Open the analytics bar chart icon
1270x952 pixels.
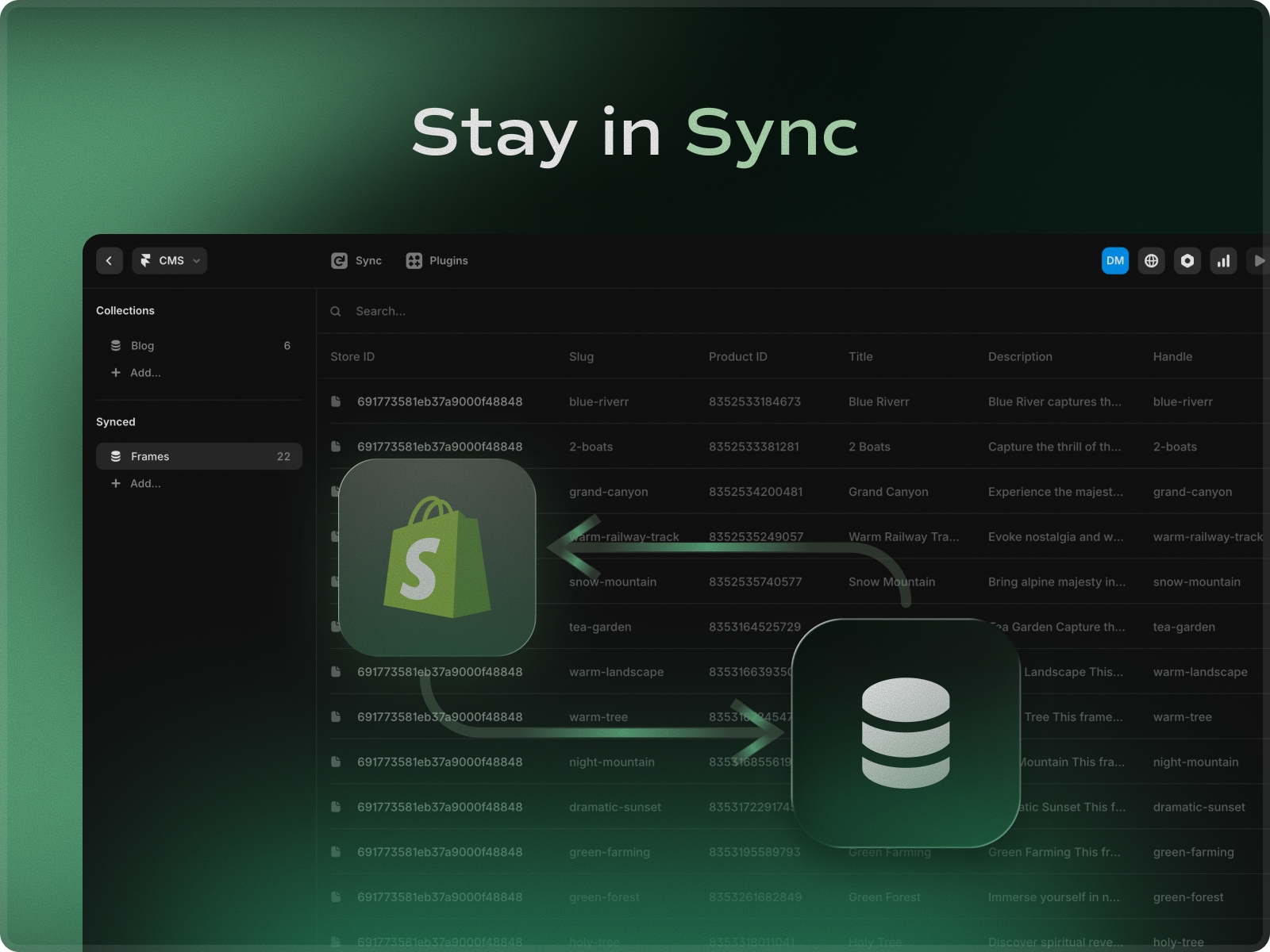tap(1223, 261)
